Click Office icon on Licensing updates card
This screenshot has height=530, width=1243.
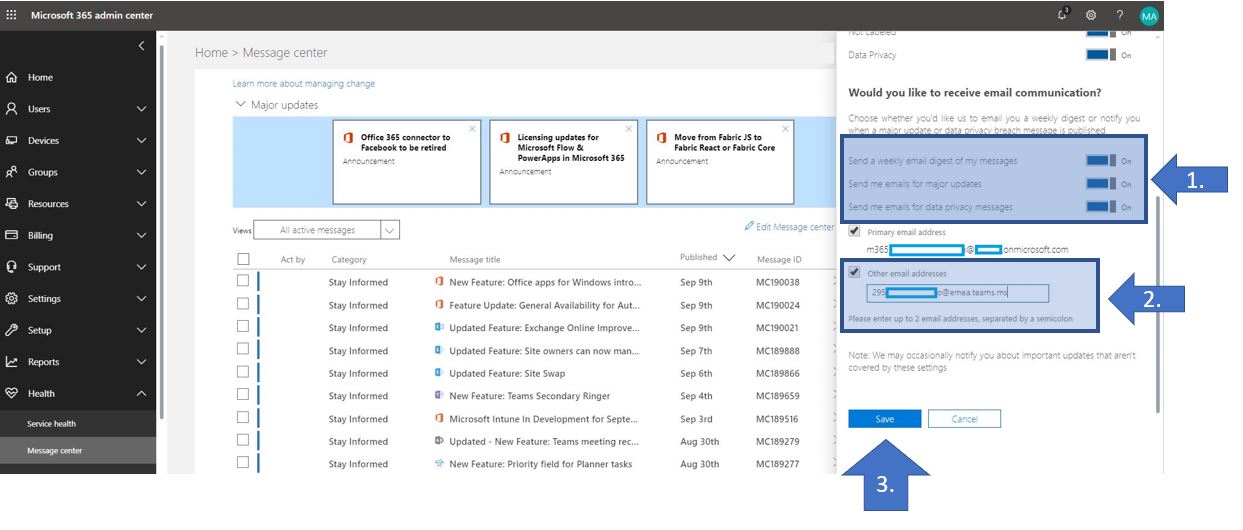tap(505, 138)
